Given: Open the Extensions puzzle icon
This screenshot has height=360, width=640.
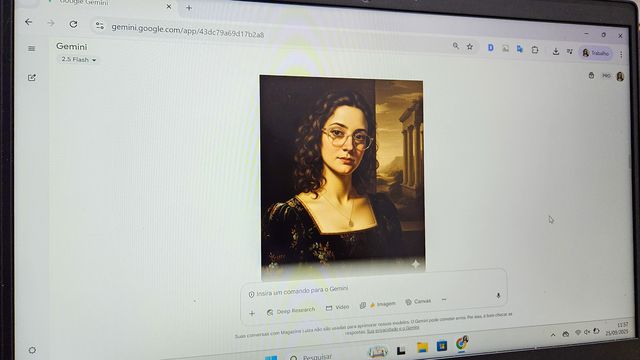Looking at the screenshot, I should coord(535,50).
